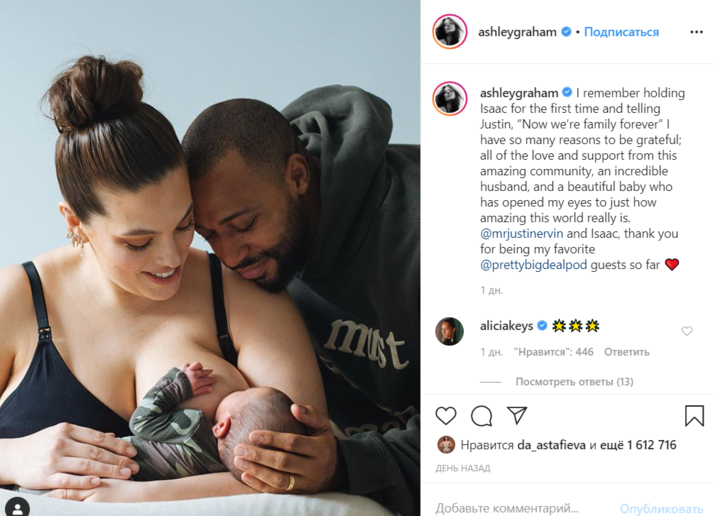The width and height of the screenshot is (713, 516).
Task: Open the aliciakeys username link
Action: (507, 326)
